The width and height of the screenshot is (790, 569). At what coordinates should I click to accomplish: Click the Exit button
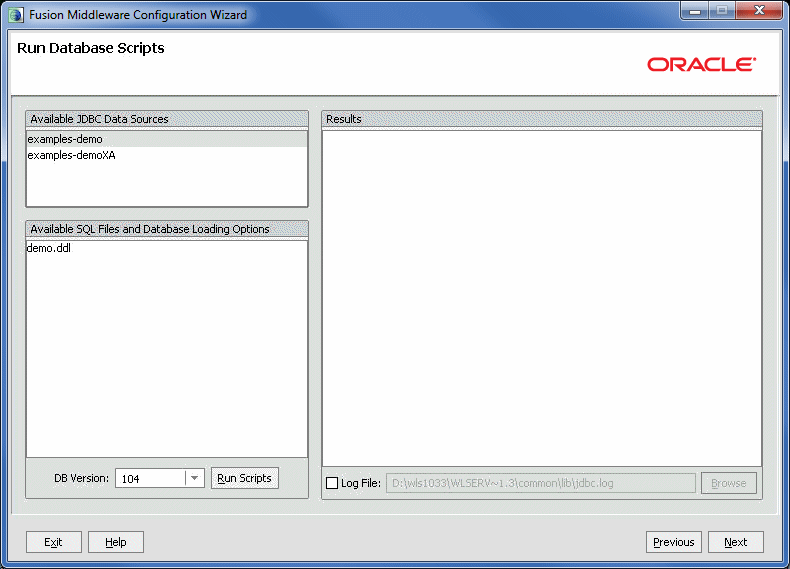coord(53,542)
